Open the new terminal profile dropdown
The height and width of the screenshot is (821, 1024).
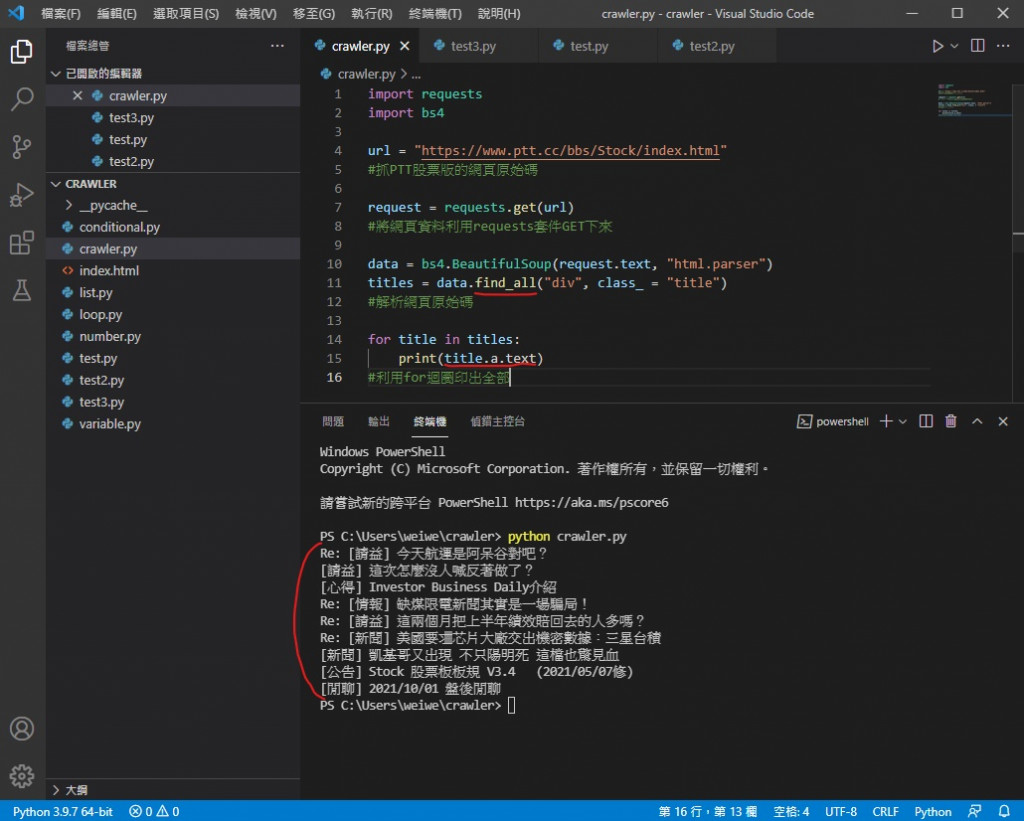pos(903,421)
